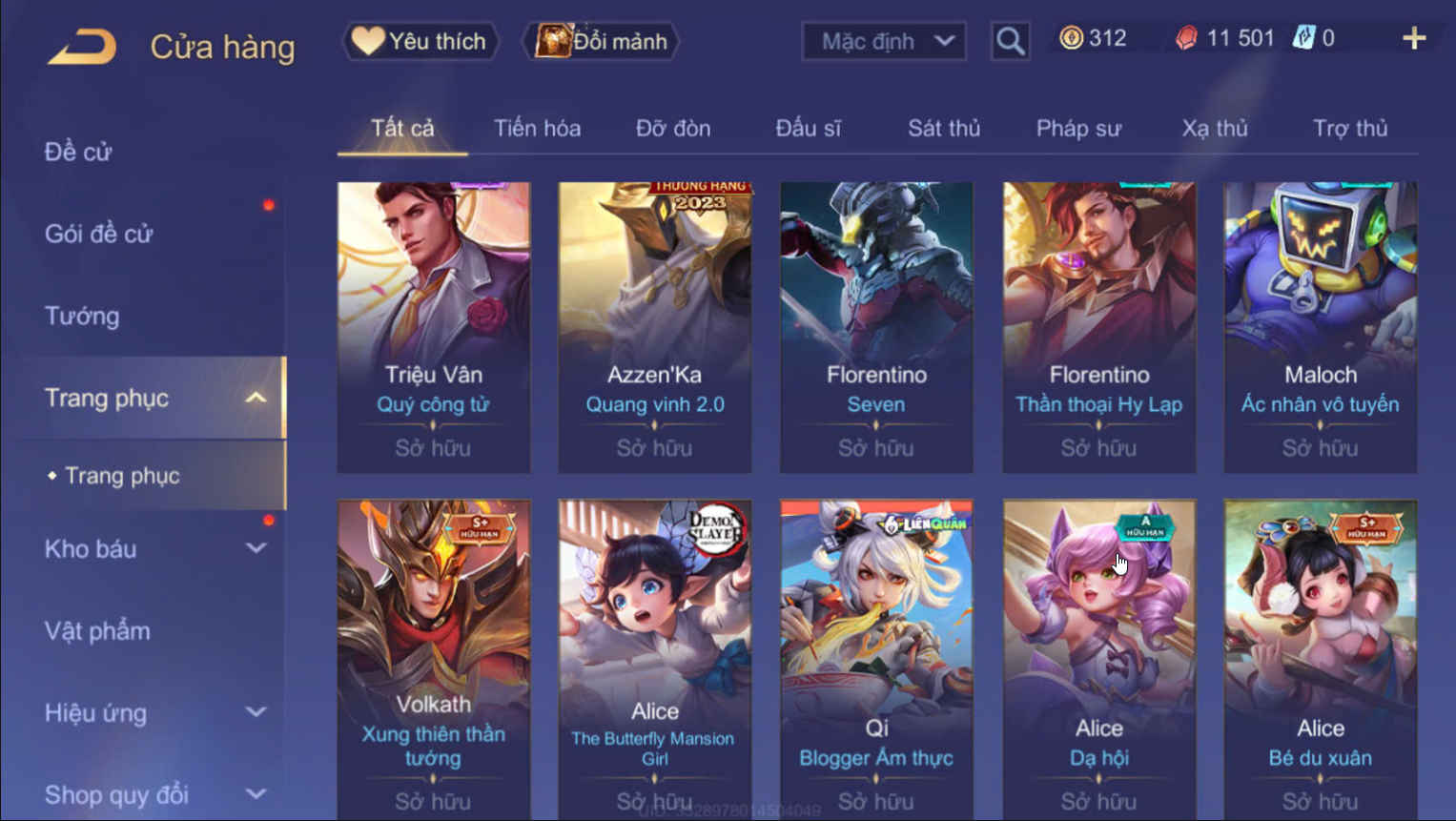Click the plus icon to add currency
1456x821 pixels.
pos(1414,39)
